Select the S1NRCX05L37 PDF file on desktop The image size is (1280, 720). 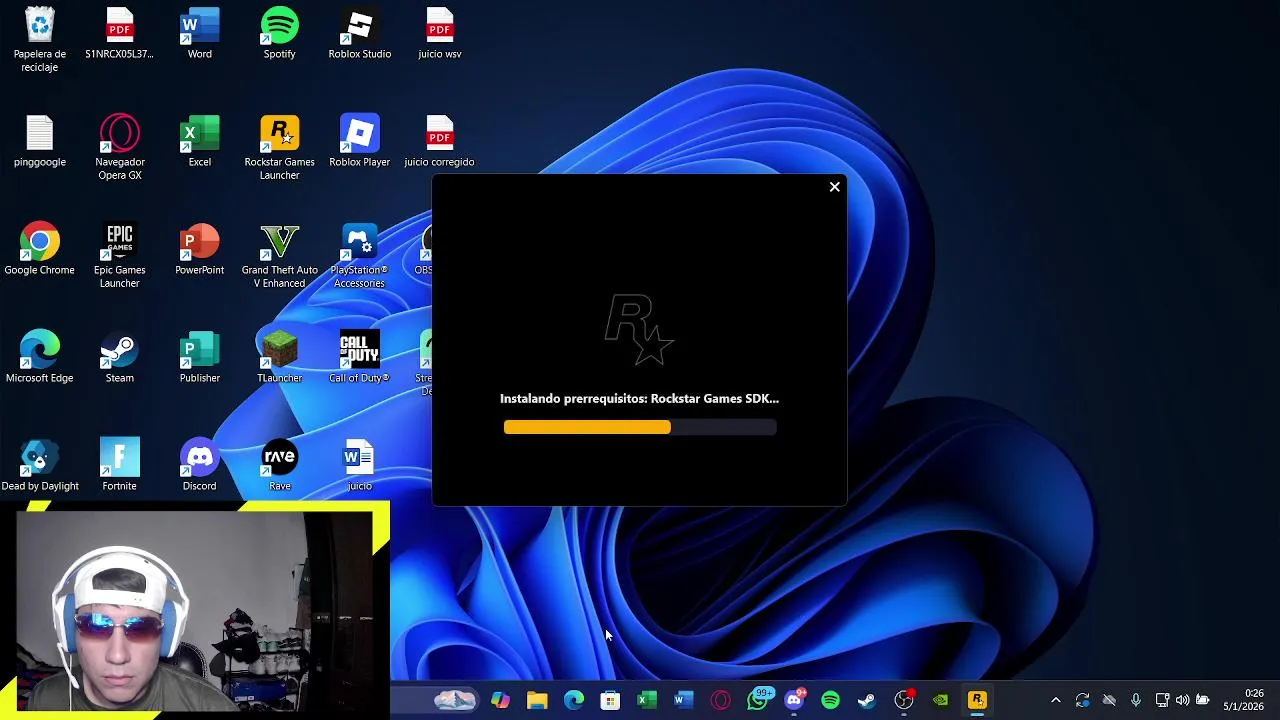pos(119,33)
